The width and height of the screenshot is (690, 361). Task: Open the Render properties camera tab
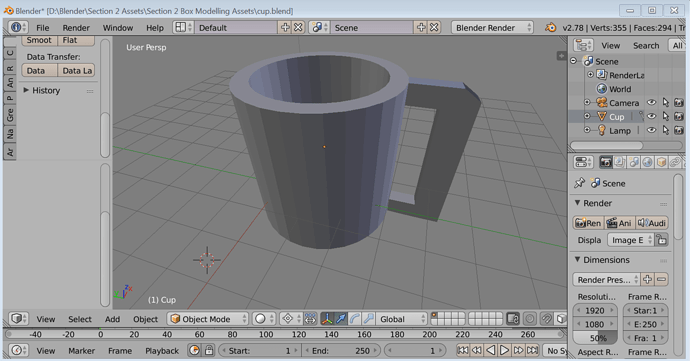pos(606,162)
